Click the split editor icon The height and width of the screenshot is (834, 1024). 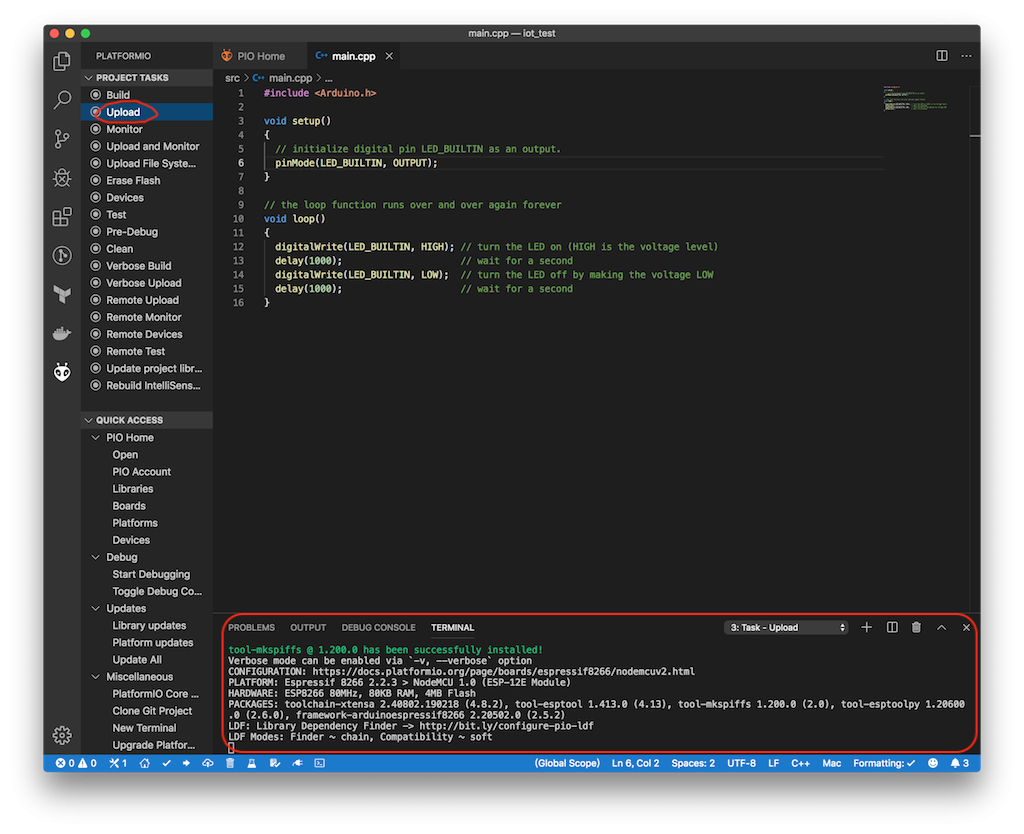click(942, 56)
